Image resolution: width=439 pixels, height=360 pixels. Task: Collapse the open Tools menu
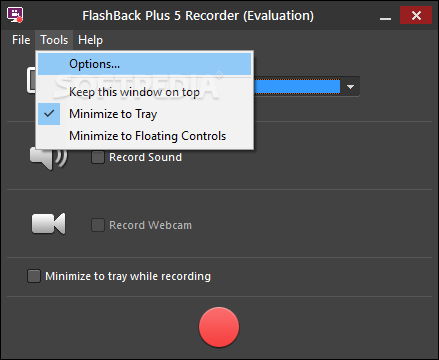54,40
